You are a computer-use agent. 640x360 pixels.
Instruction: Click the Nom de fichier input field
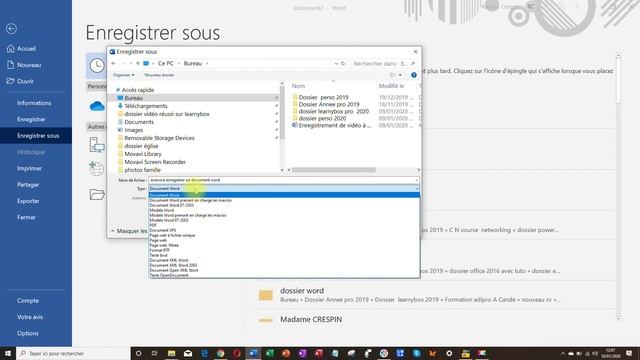coord(281,180)
